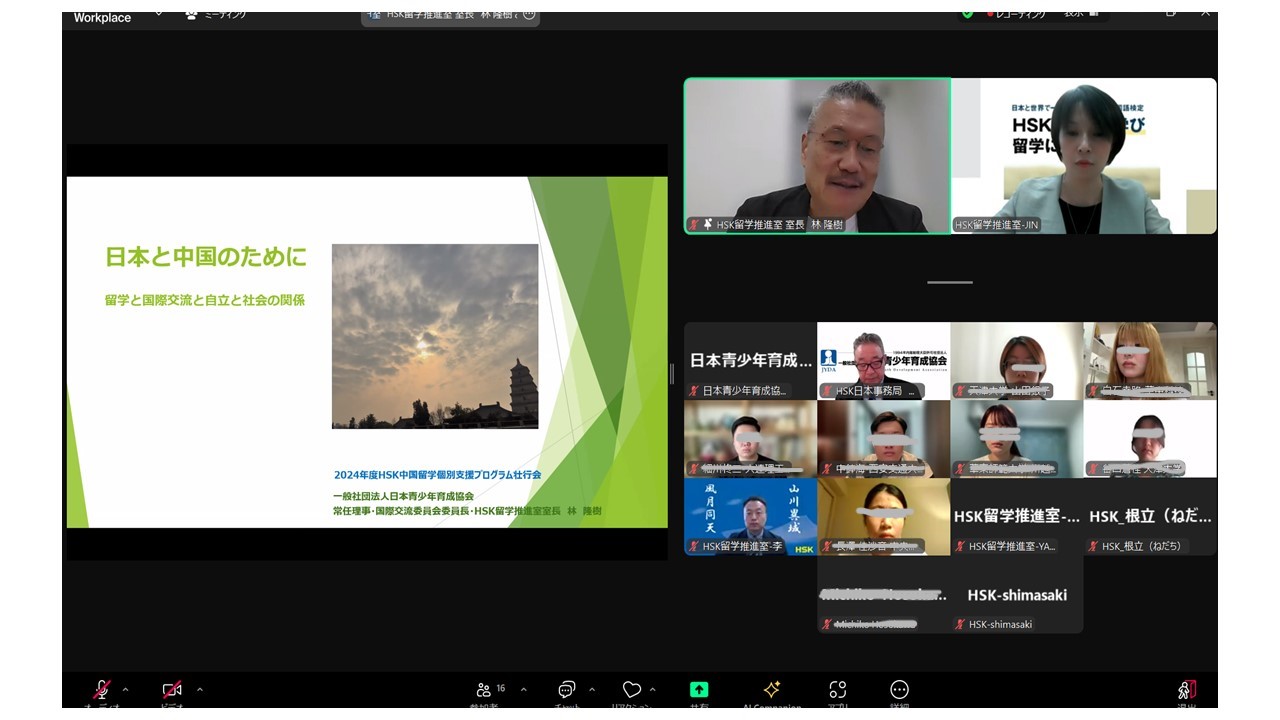Expand participants options arrow
Screen dimensions: 1280x720
[523, 690]
